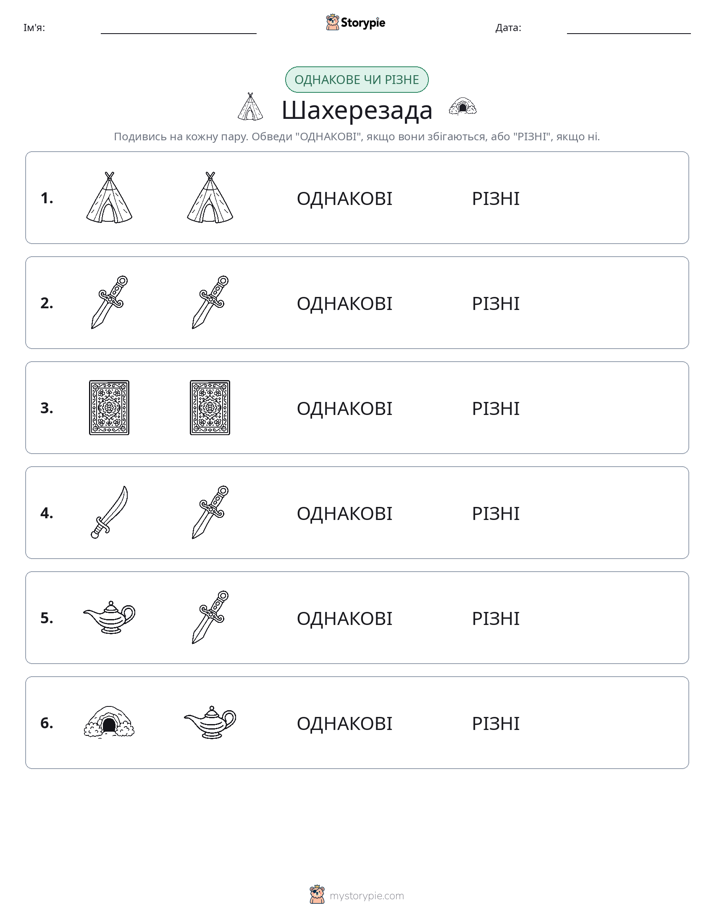Click the second dagger image in row 2
714x924 pixels.
pyautogui.click(x=210, y=302)
